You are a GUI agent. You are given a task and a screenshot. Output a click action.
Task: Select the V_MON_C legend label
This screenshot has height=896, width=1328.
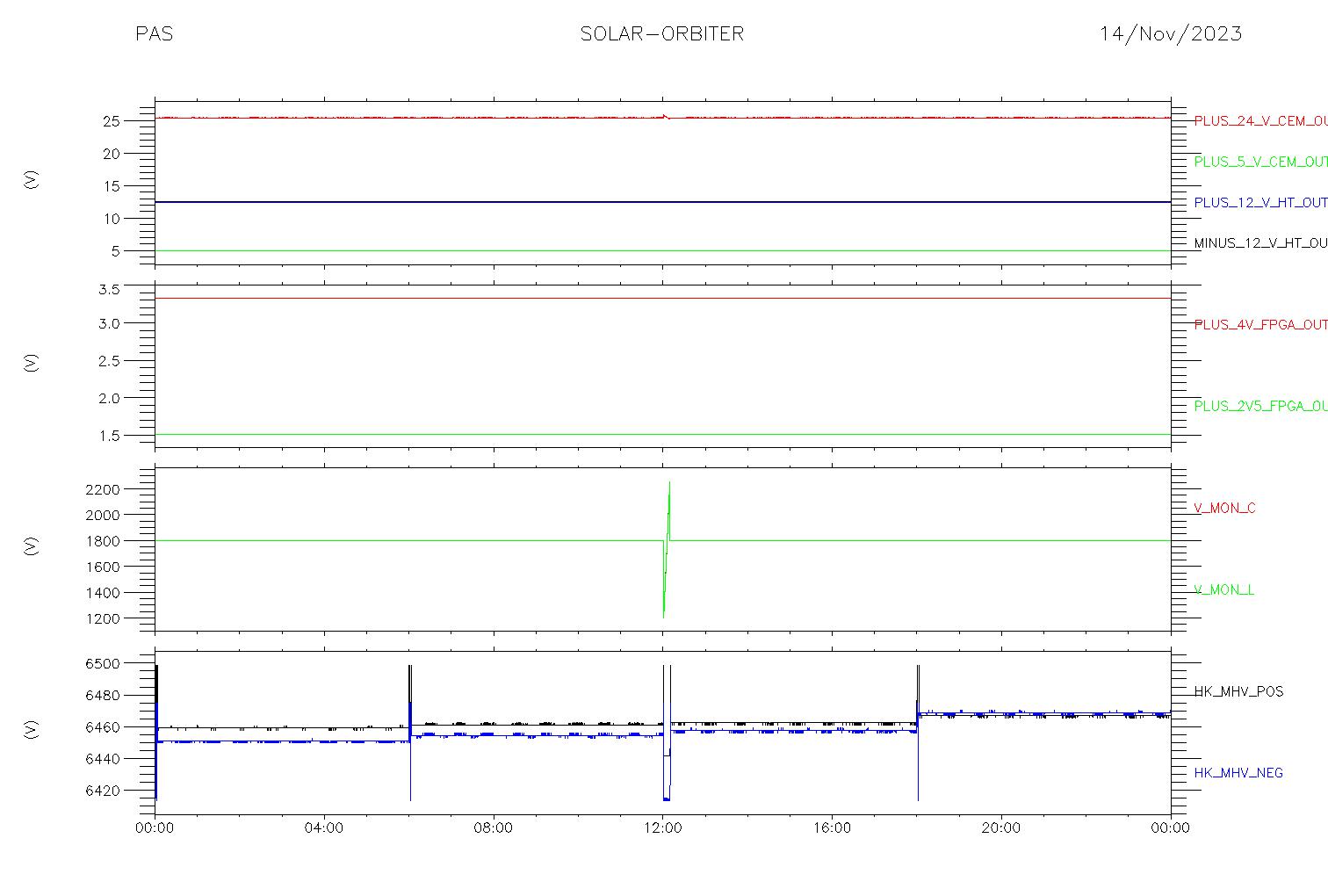pos(1224,509)
